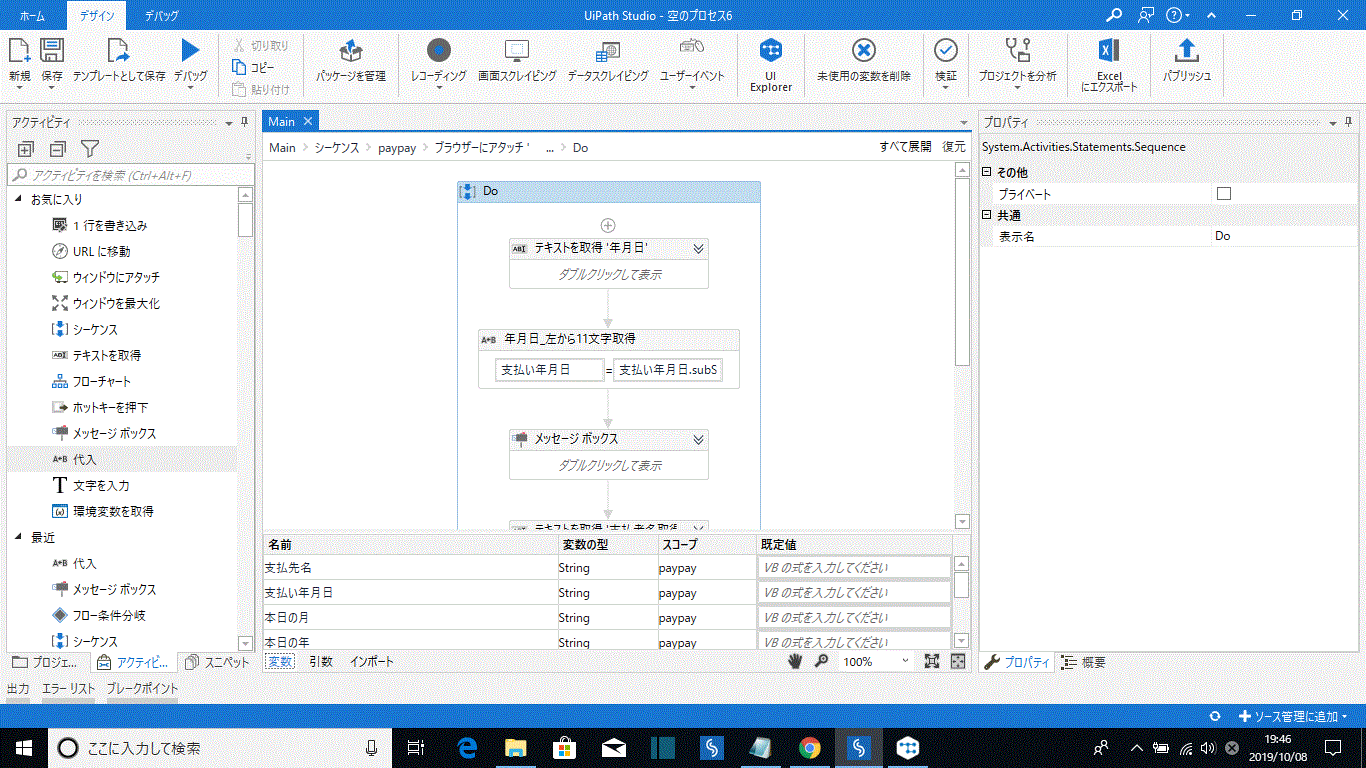
Task: Start the workflow with the デバッグ play button
Action: click(190, 50)
